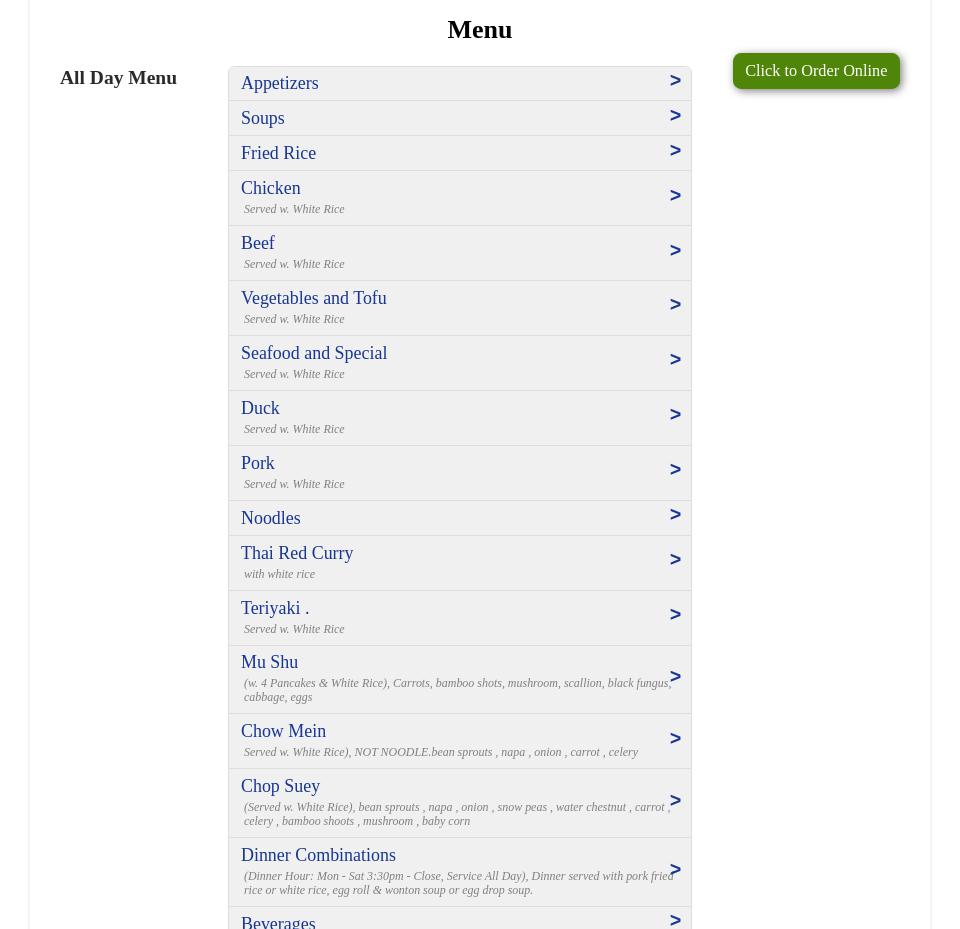
Task: Select Seafood and Special category
Action: pos(314,353)
